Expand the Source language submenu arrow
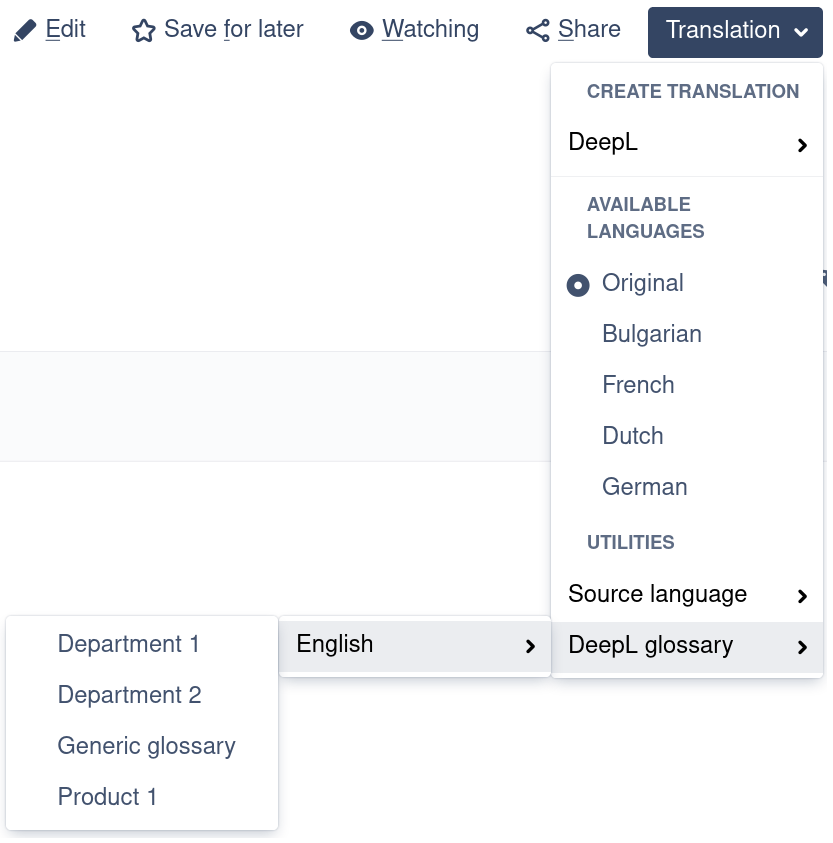 coord(802,596)
